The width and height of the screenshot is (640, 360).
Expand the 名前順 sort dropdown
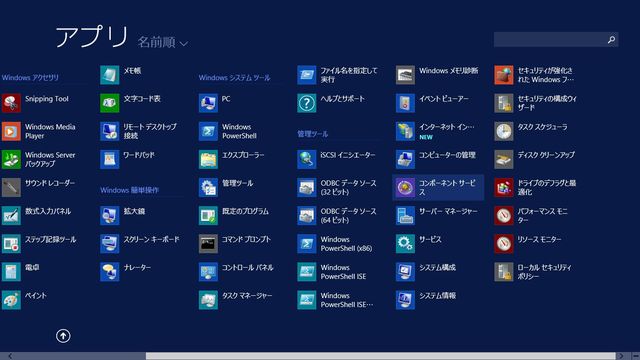(x=162, y=42)
